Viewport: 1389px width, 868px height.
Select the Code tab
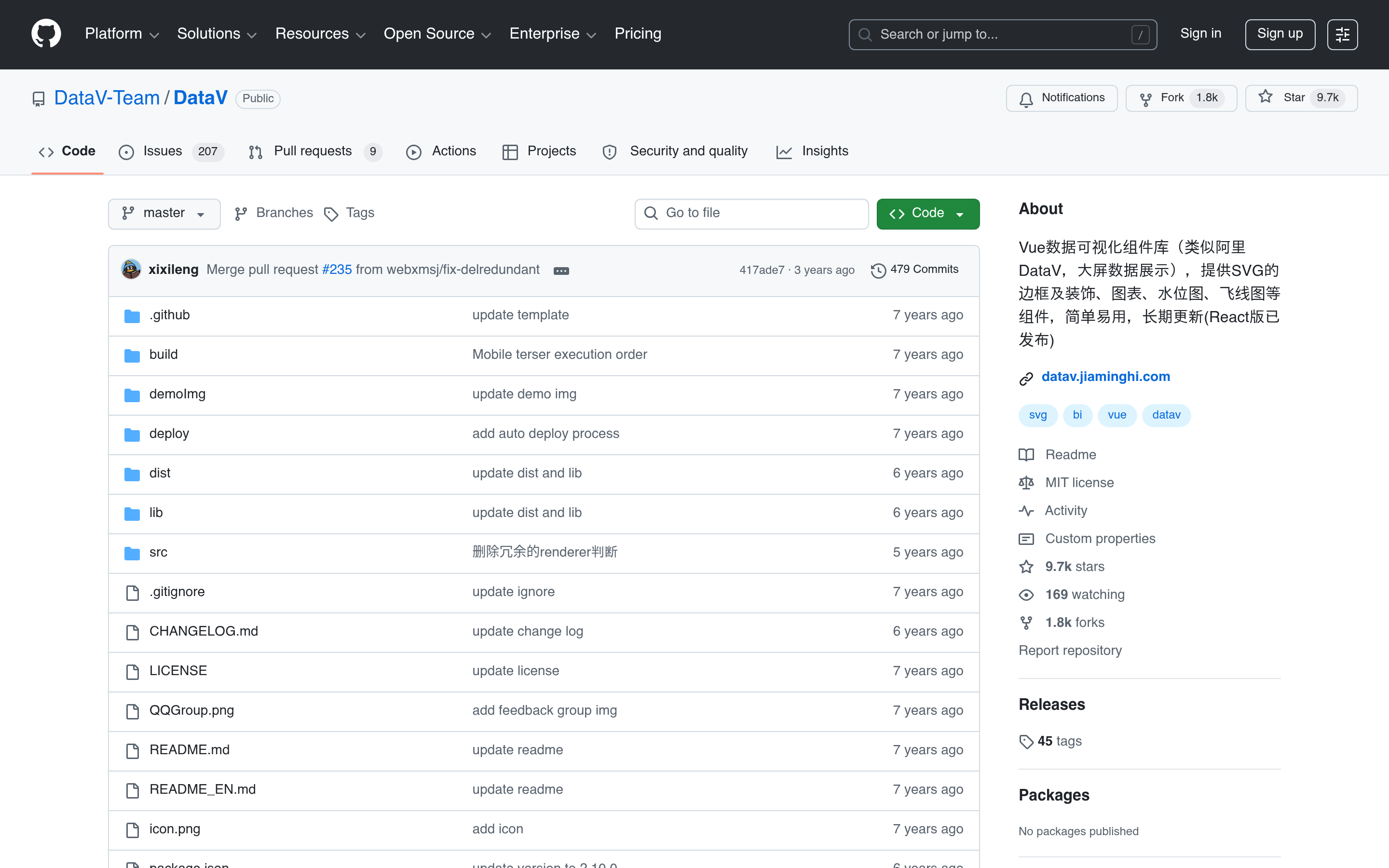point(67,151)
